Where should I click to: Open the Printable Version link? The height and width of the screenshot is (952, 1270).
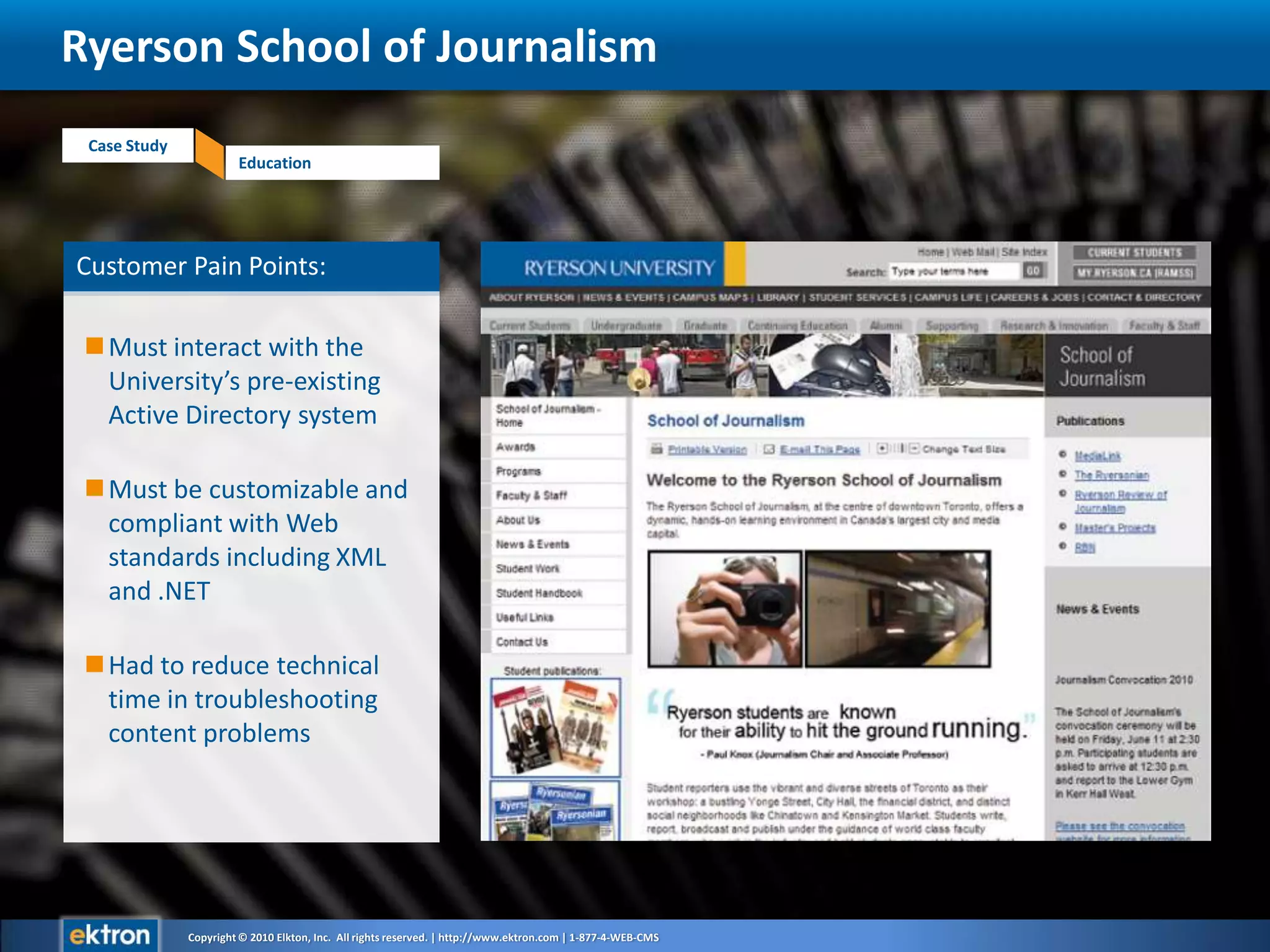point(708,450)
